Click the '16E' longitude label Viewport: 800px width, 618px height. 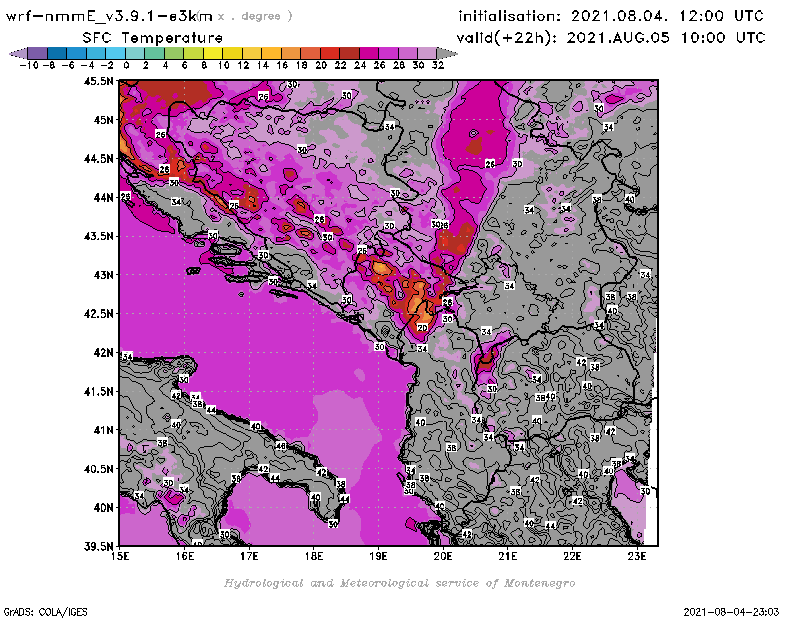[x=185, y=556]
